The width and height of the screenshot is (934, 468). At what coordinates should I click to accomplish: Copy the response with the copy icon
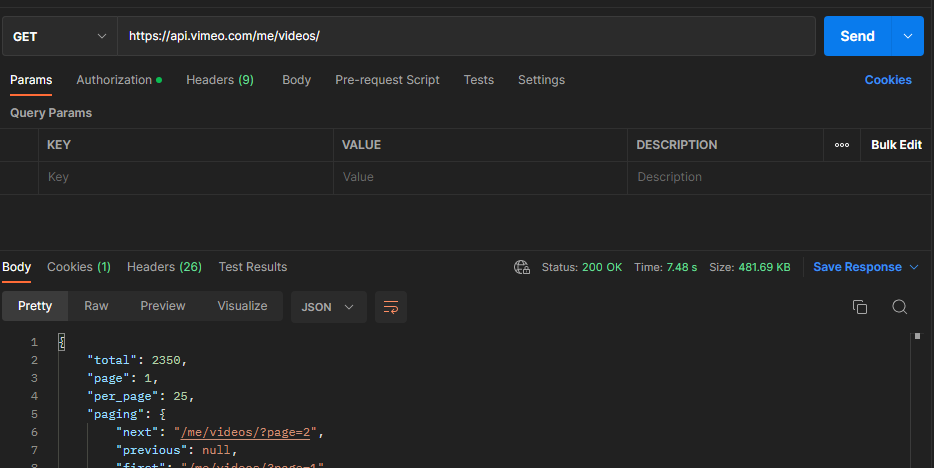(x=860, y=307)
